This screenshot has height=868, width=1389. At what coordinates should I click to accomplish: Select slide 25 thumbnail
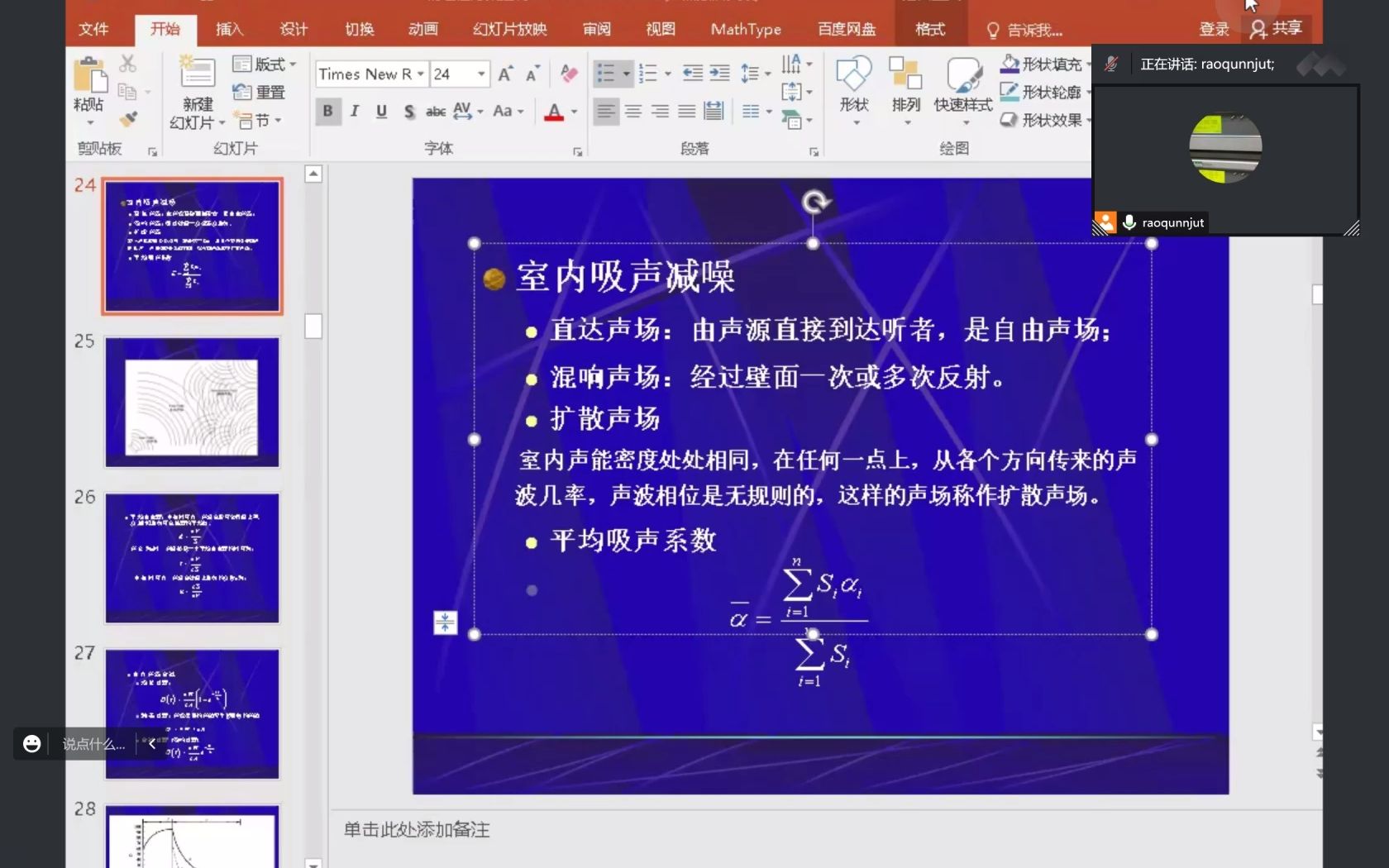(192, 402)
